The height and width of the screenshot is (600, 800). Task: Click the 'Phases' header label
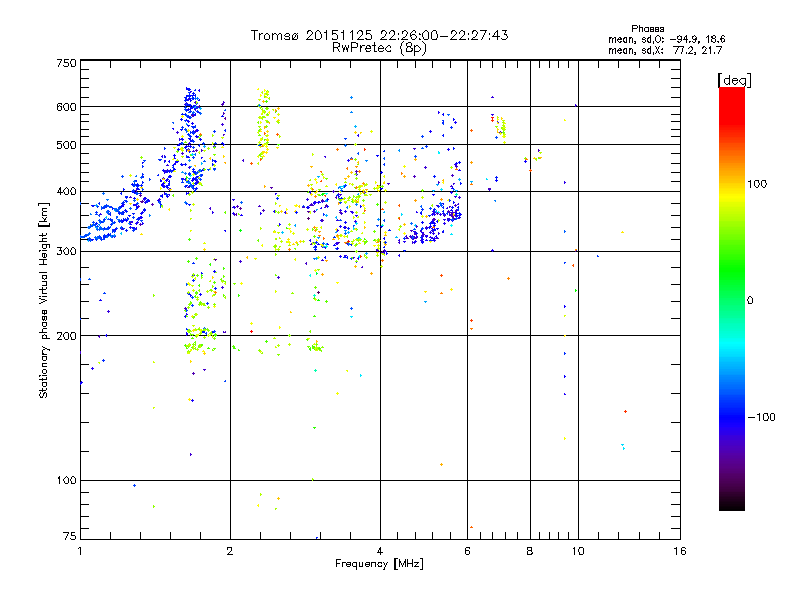[647, 29]
